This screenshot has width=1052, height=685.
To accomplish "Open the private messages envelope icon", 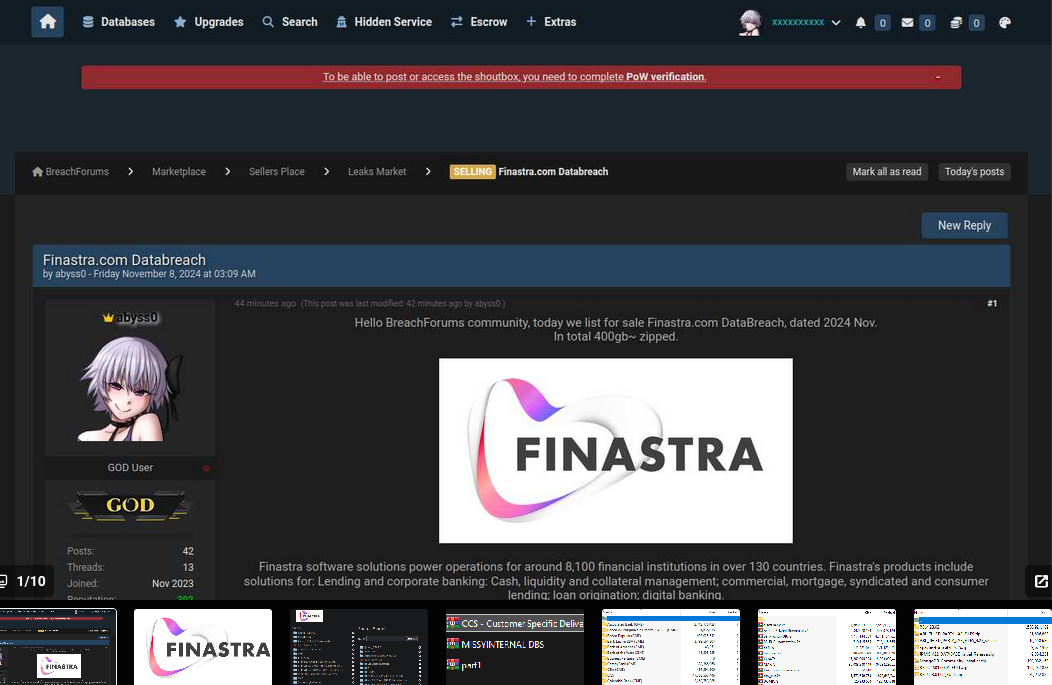I will 907,23.
